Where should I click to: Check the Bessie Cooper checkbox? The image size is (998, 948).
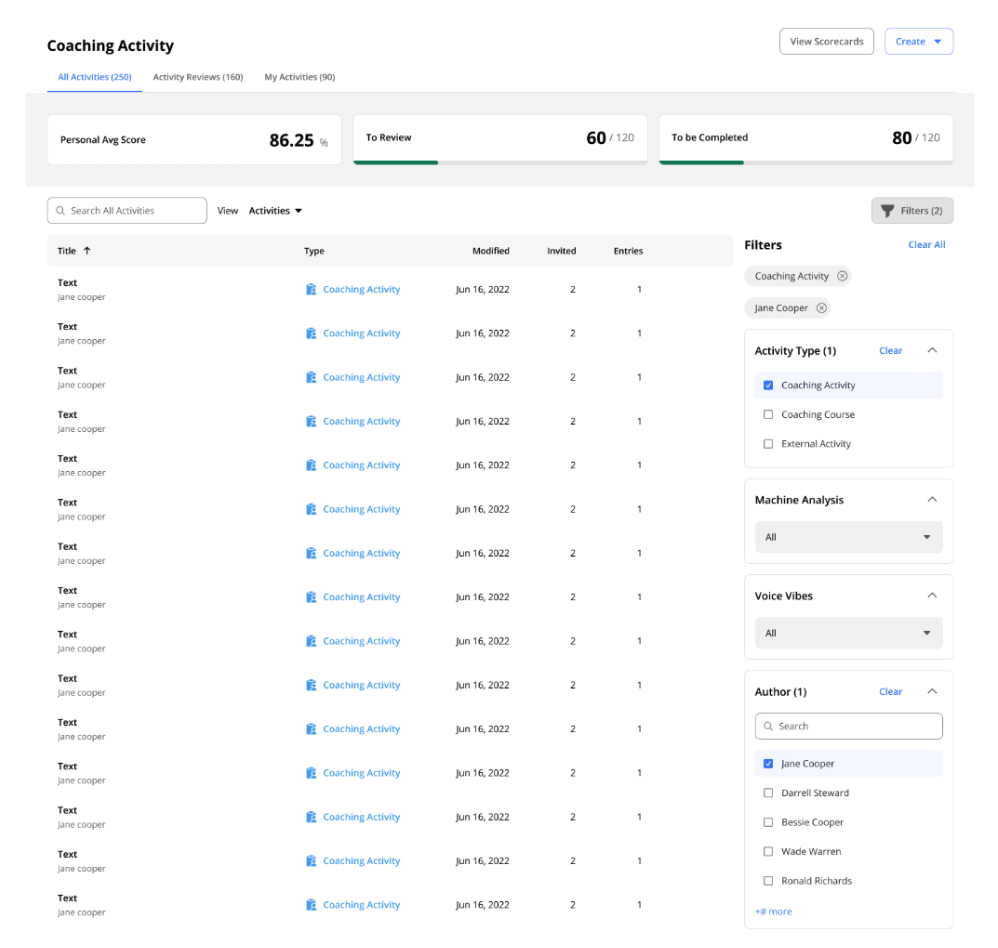click(x=768, y=822)
